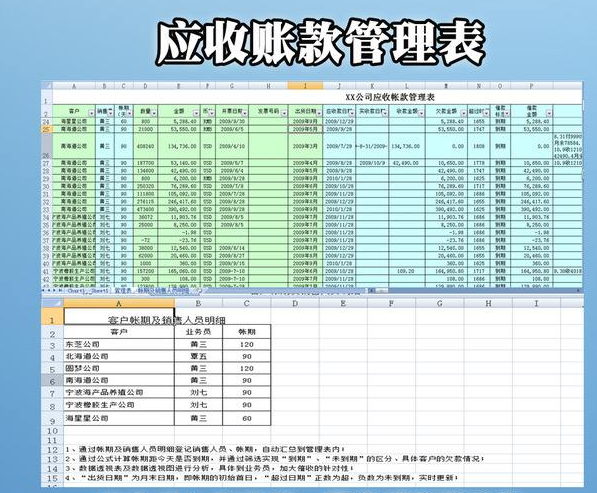This screenshot has width=597, height=493.
Task: Open the 帐期 column filter dropdown
Action: click(x=129, y=113)
